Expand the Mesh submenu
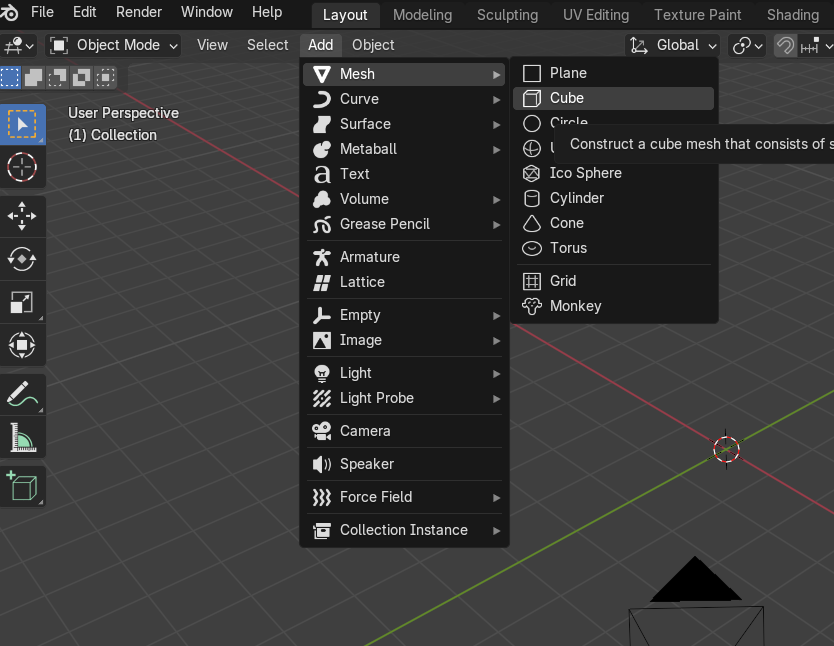This screenshot has height=646, width=834. click(404, 74)
